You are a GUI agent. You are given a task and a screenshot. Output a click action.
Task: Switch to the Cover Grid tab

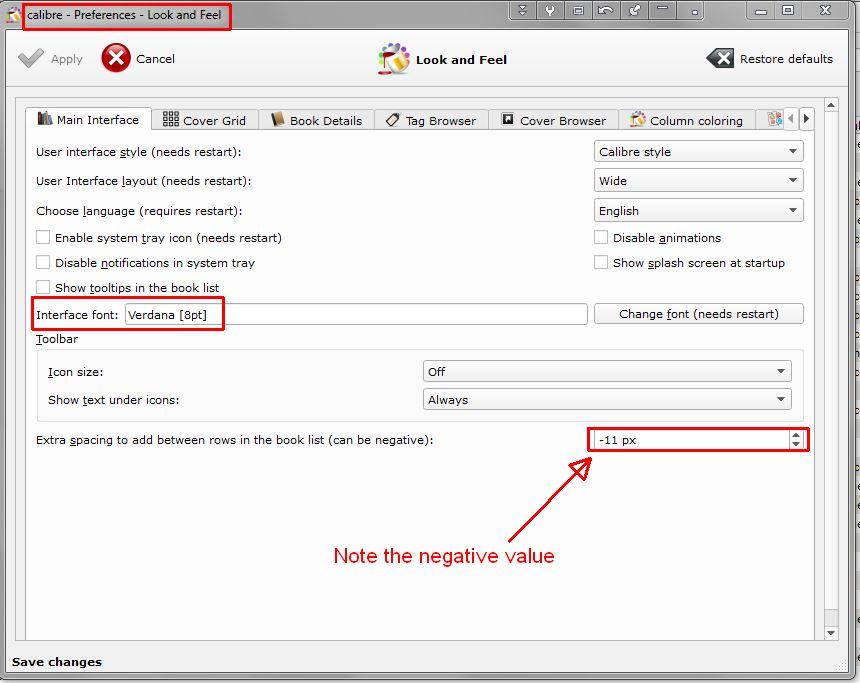click(x=205, y=120)
